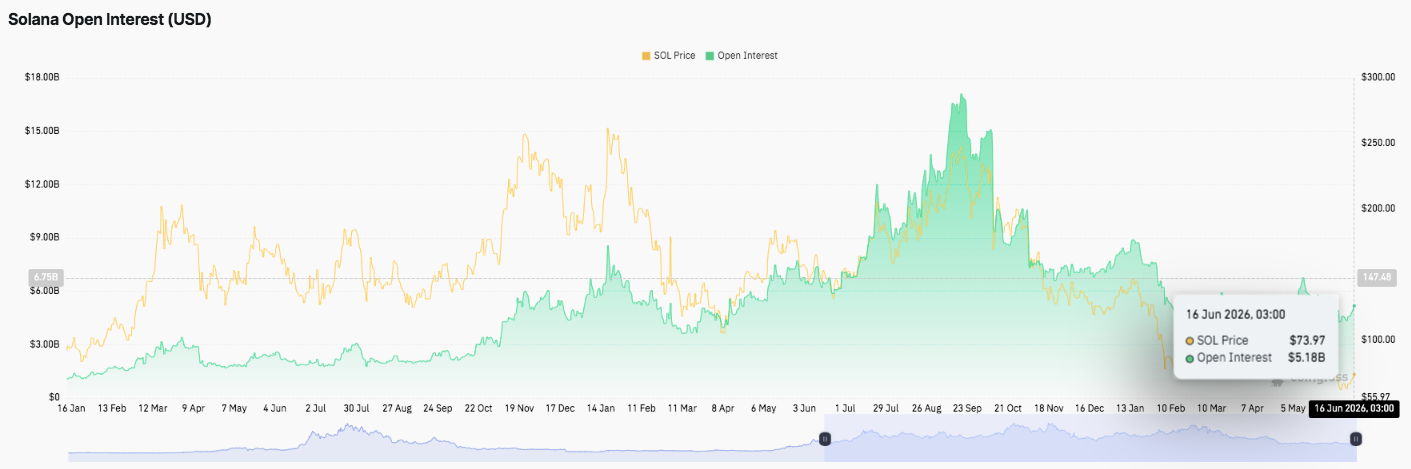Screen dimensions: 1411x469
Task: Click the Solana Open Interest (USD) chart title
Action: pos(110,19)
